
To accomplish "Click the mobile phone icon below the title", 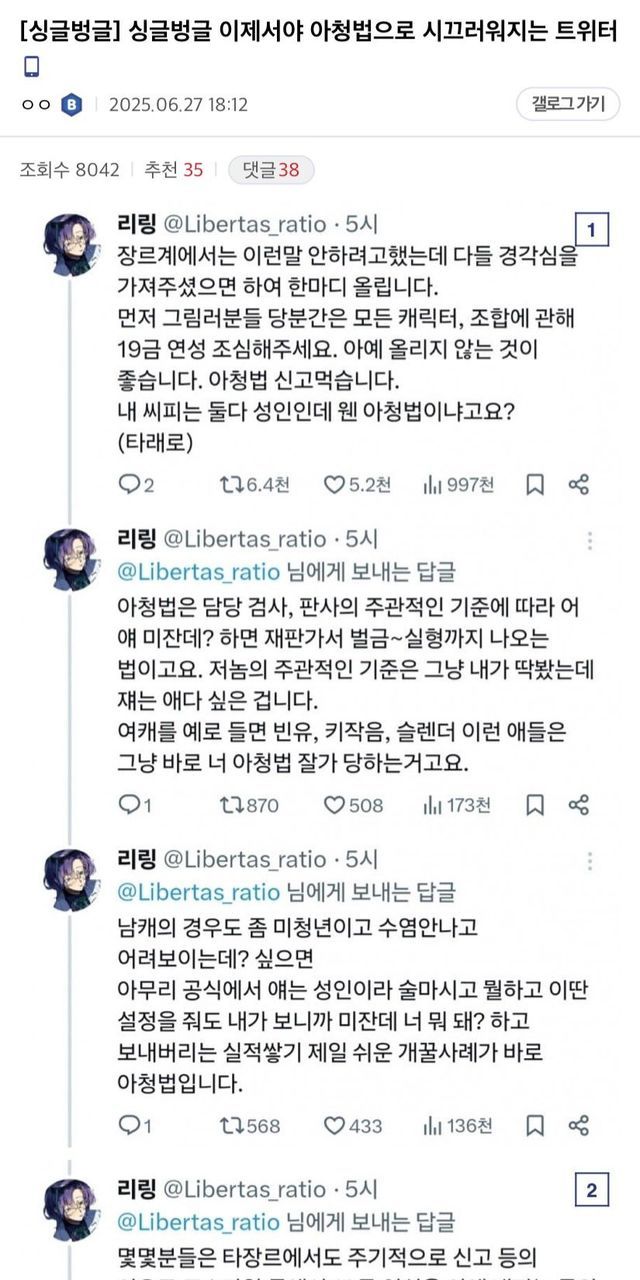I will click(31, 67).
